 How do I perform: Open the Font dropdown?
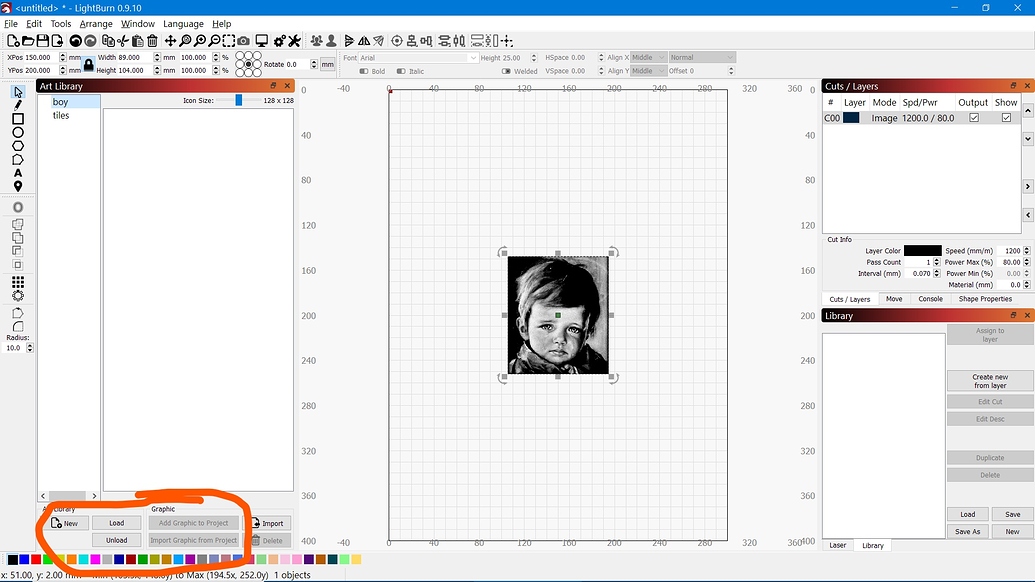tap(418, 58)
